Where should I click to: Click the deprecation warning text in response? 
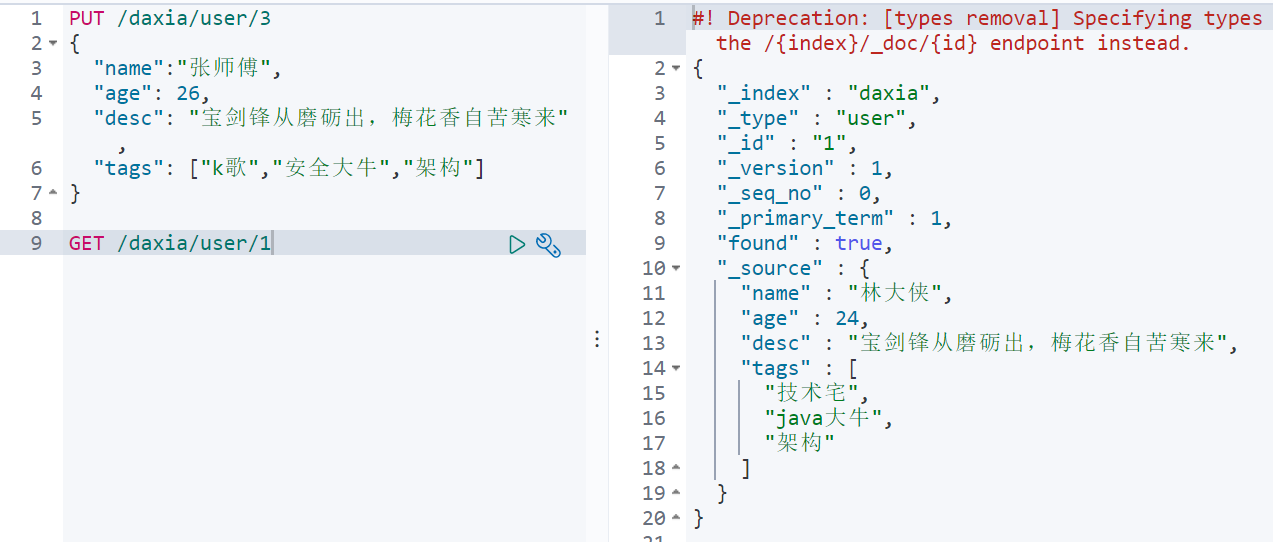pos(977,31)
